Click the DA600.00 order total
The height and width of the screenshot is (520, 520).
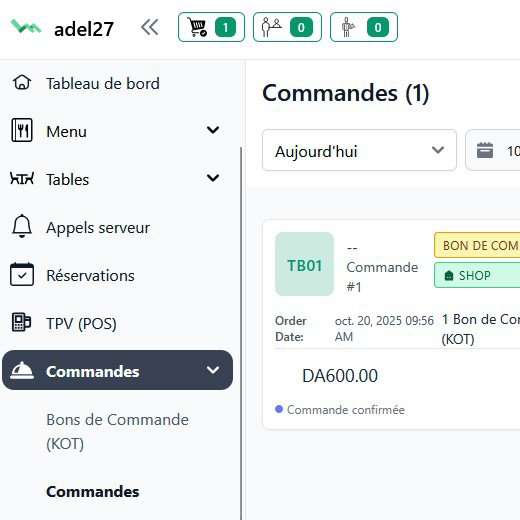[340, 376]
